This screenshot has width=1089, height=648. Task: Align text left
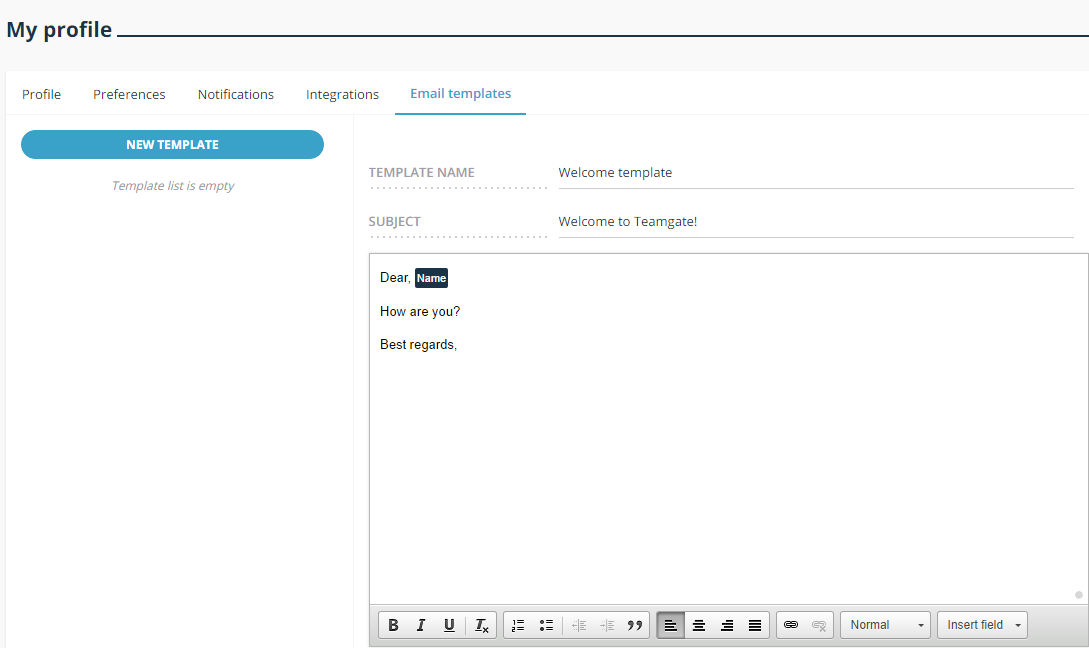[x=671, y=625]
